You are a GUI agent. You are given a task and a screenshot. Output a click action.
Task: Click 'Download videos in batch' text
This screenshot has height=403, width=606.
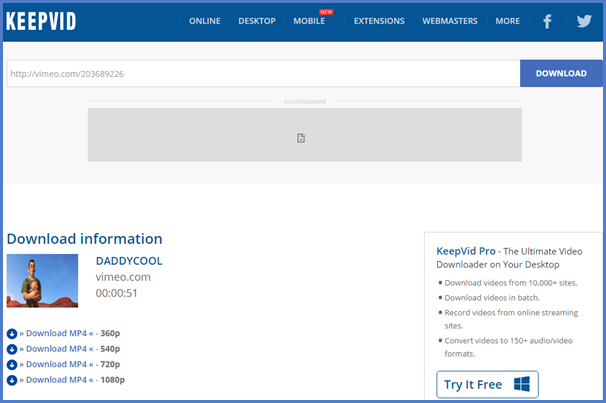tap(492, 298)
